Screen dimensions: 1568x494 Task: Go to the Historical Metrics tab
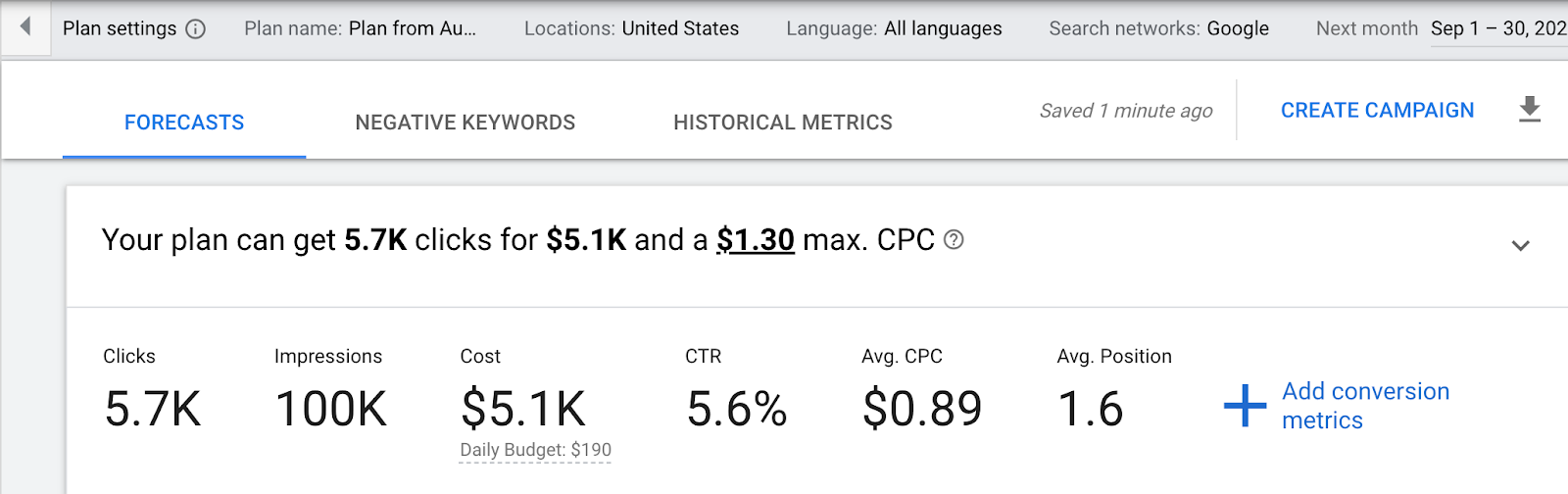pyautogui.click(x=782, y=123)
